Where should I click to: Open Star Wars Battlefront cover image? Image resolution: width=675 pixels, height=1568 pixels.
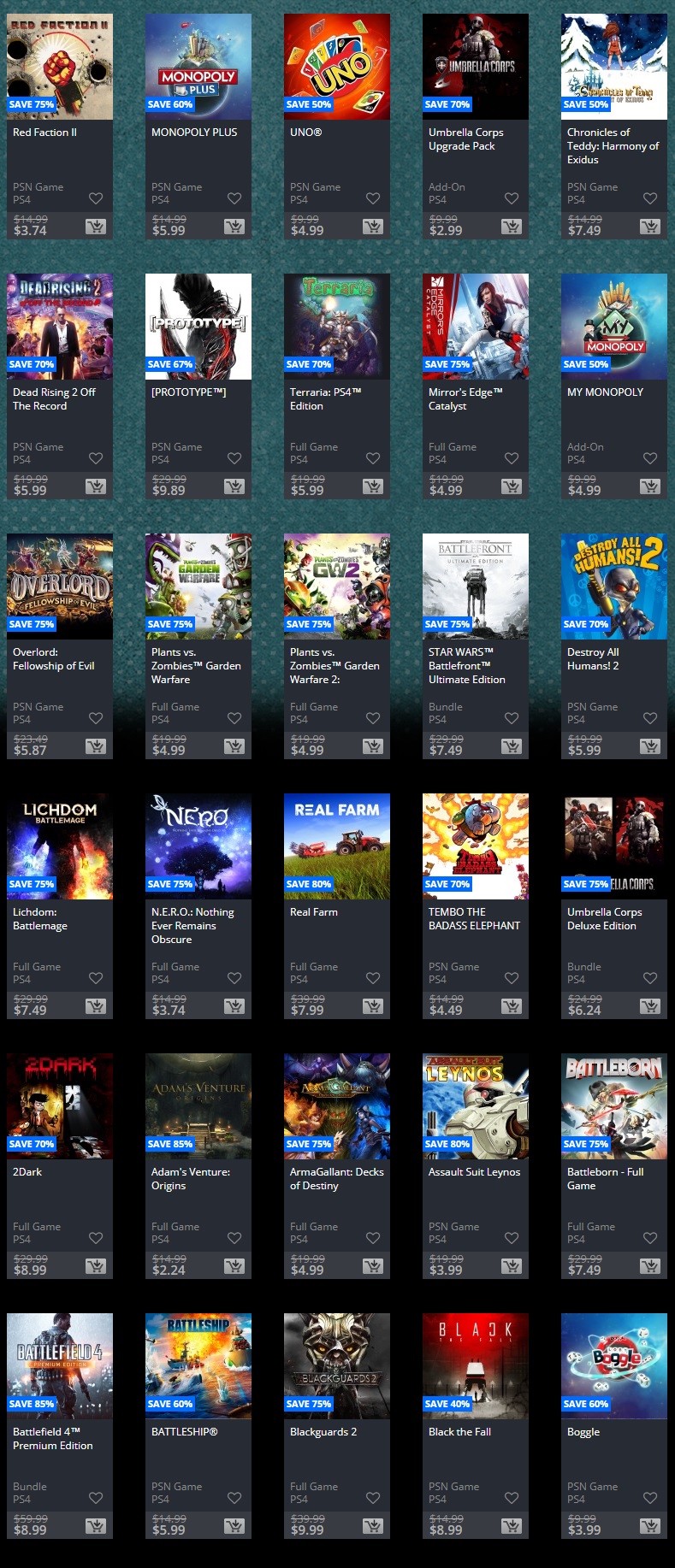tap(476, 587)
